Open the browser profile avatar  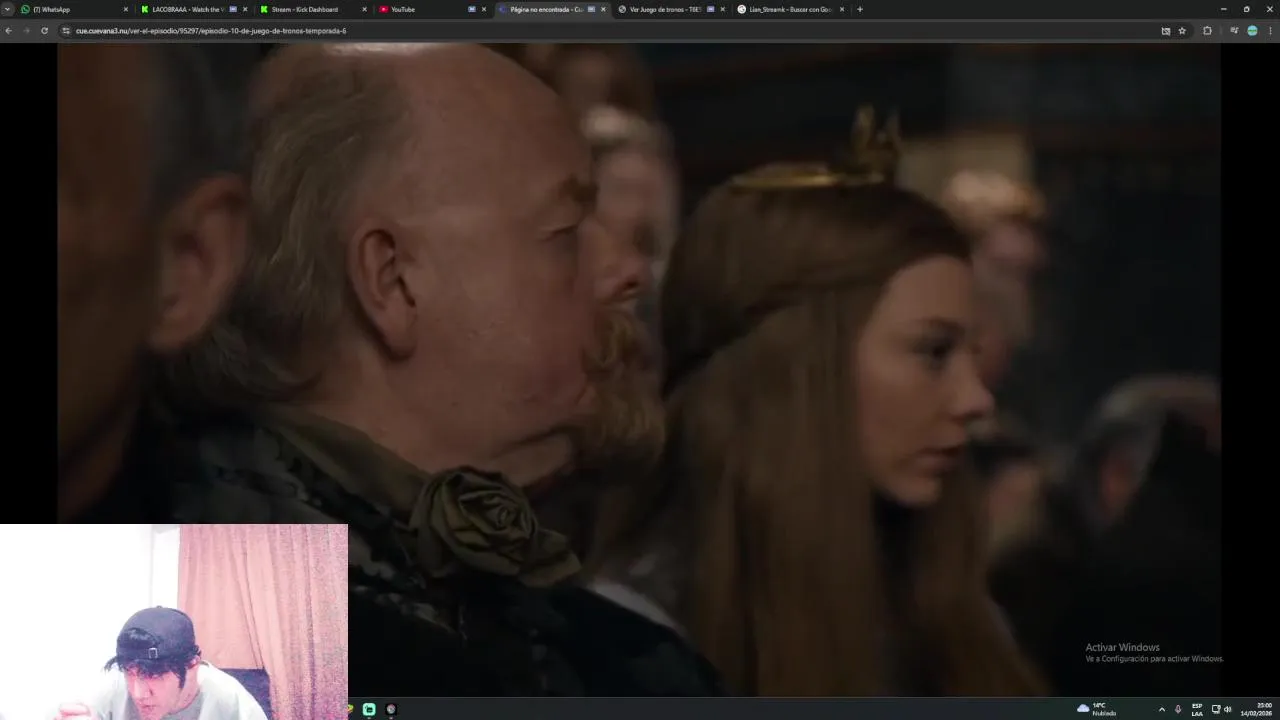point(1252,31)
